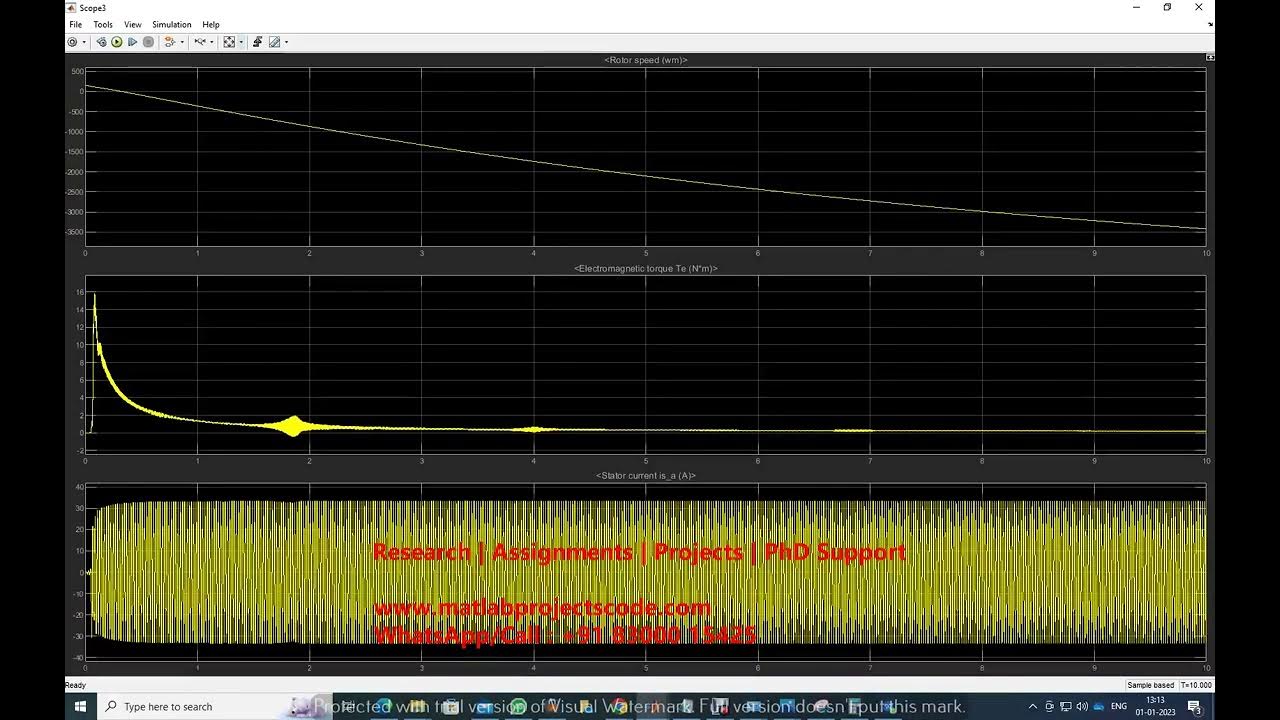Click Step Forward toolbar button
Image resolution: width=1280 pixels, height=720 pixels.
[132, 42]
